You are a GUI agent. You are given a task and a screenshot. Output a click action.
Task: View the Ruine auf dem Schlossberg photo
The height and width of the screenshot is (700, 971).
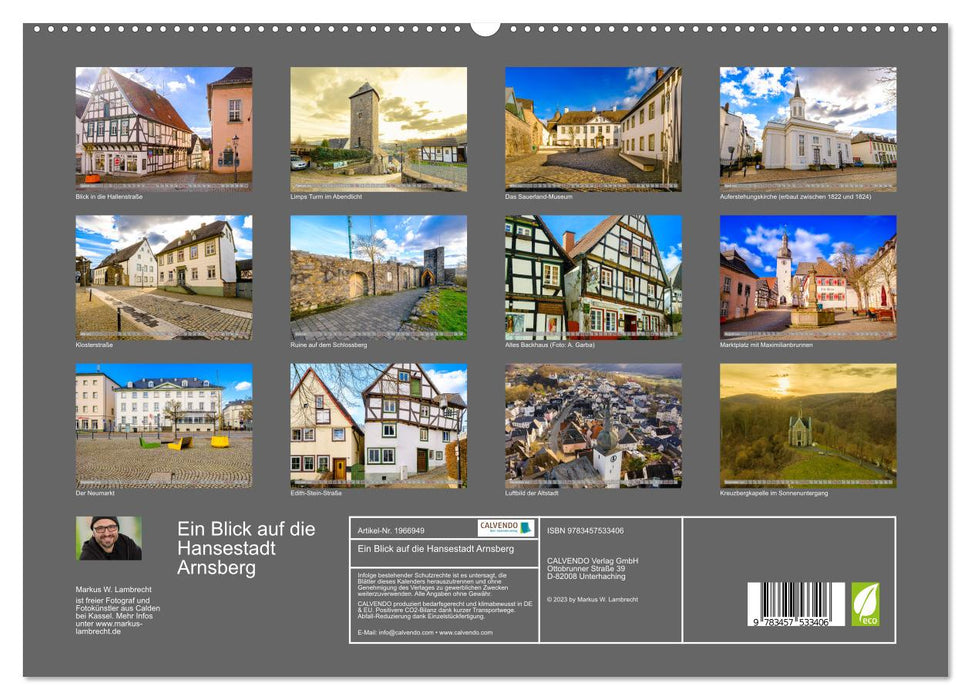pyautogui.click(x=378, y=277)
